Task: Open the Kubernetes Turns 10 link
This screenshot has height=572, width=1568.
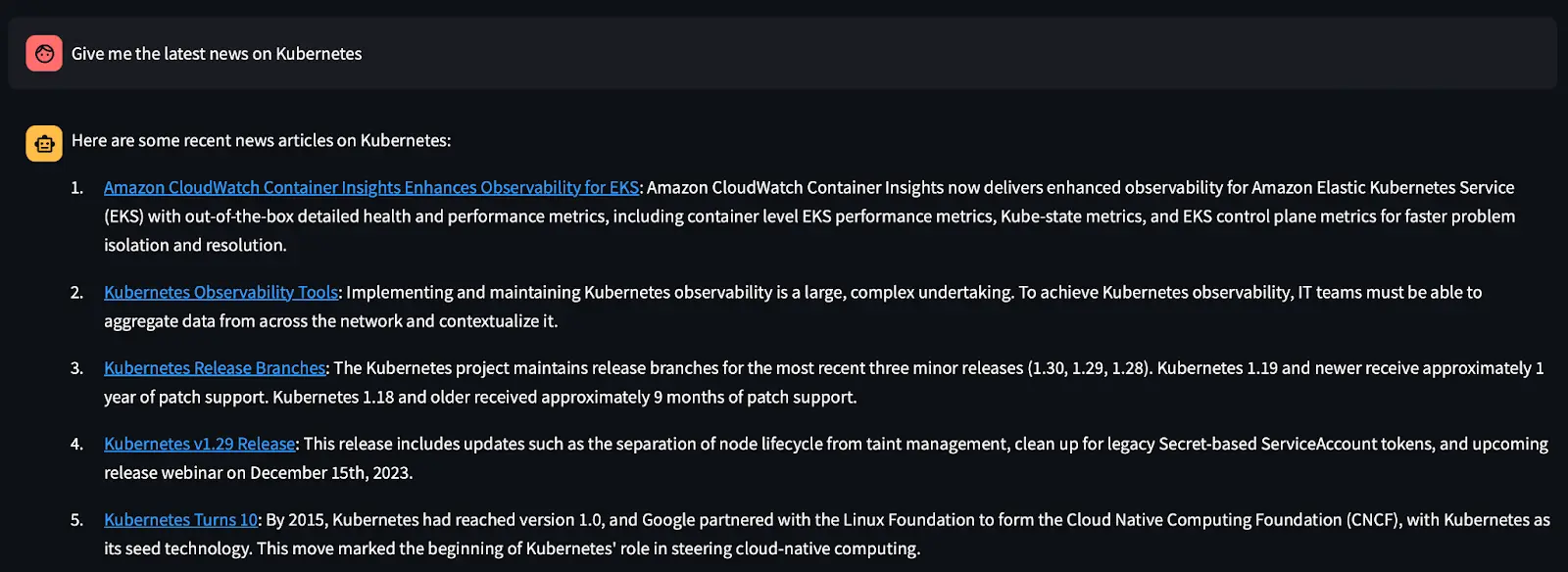Action: tap(181, 520)
